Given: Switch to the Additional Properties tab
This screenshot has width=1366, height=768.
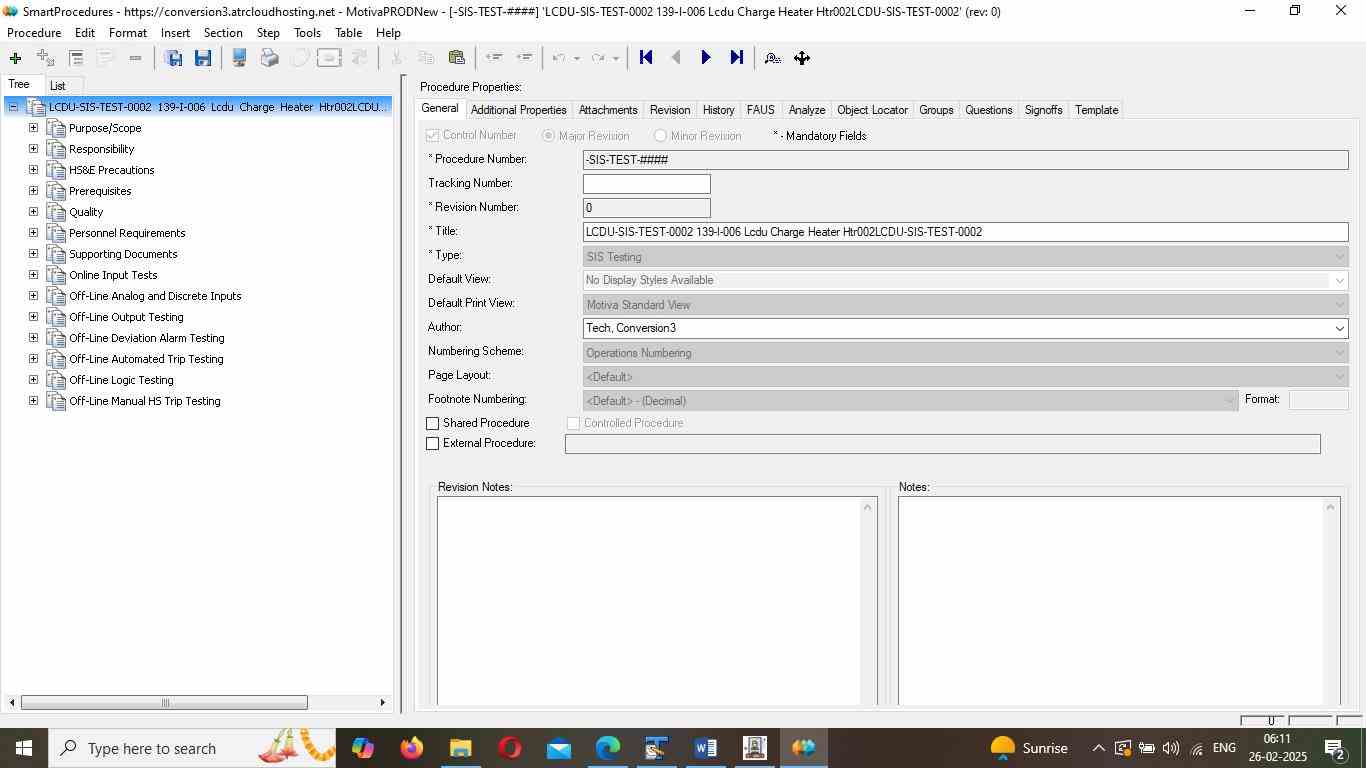Looking at the screenshot, I should point(518,110).
